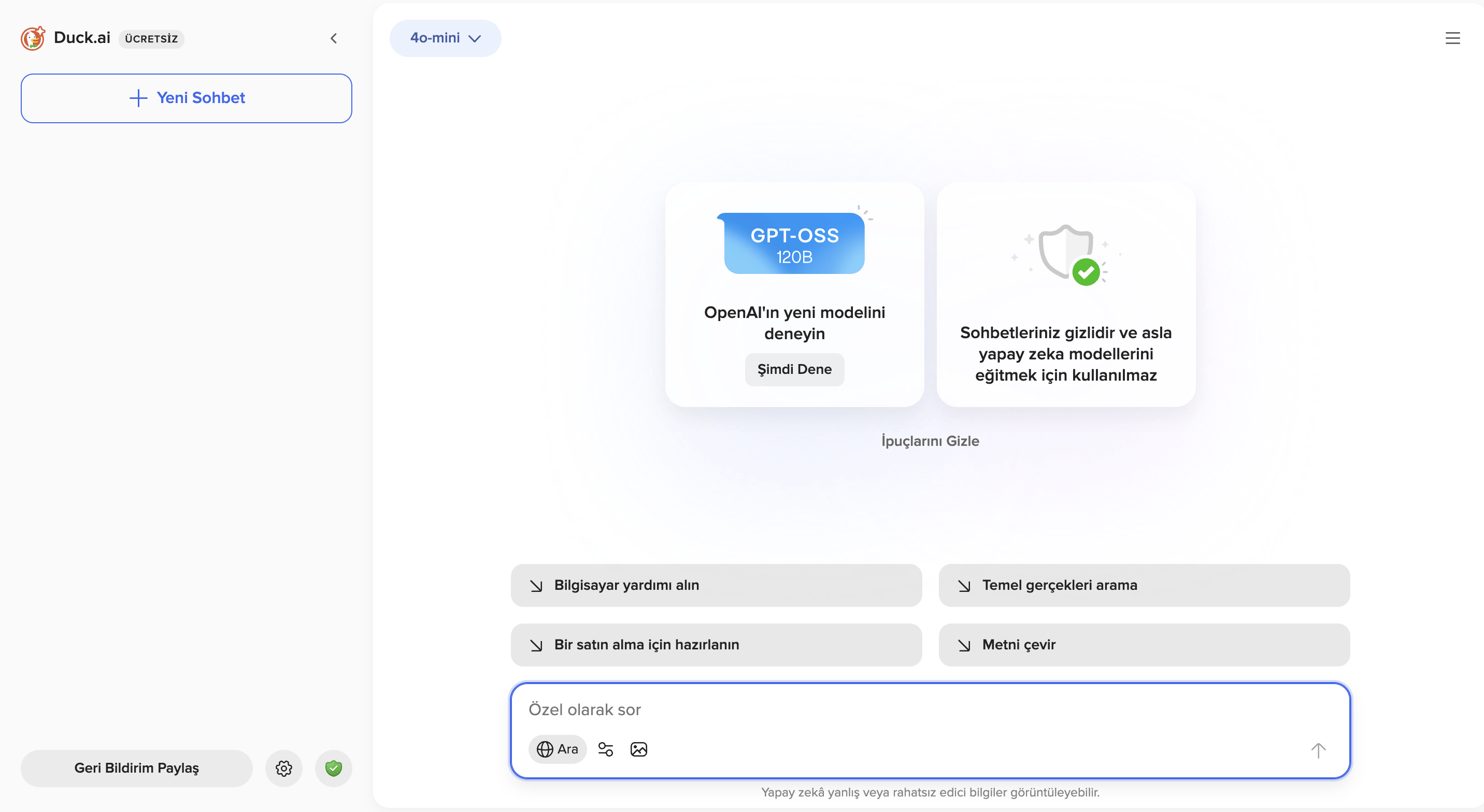Select the Temel gerçekleri arama suggestion
The height and width of the screenshot is (812, 1484).
(x=1144, y=585)
